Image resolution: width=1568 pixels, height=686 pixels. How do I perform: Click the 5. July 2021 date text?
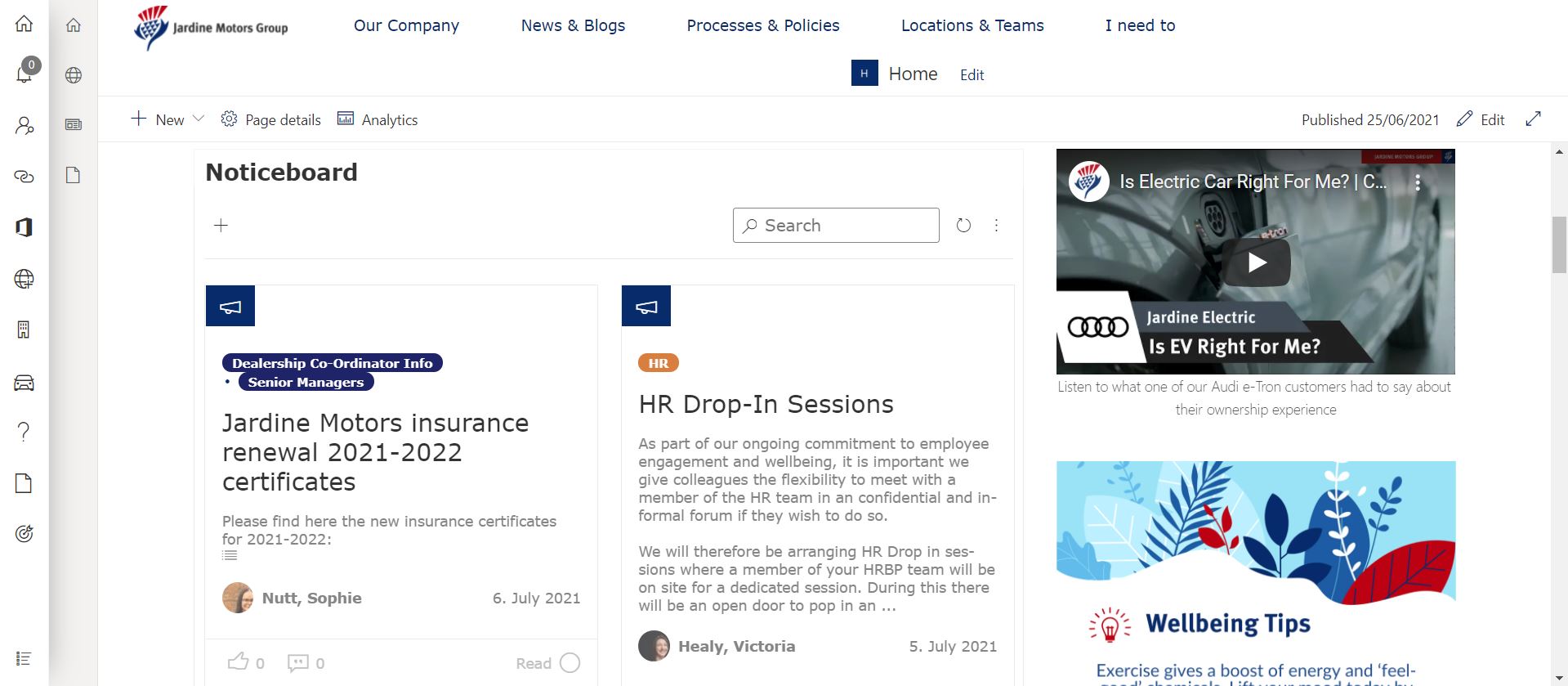(953, 646)
